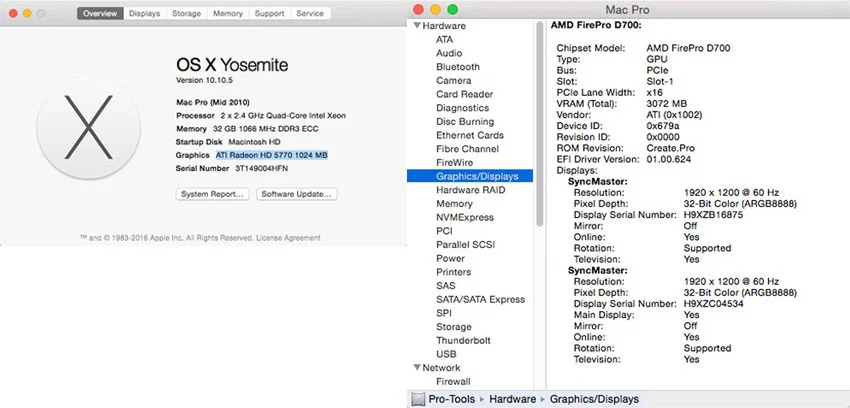Open the Storage tab
This screenshot has width=850, height=408.
click(186, 14)
